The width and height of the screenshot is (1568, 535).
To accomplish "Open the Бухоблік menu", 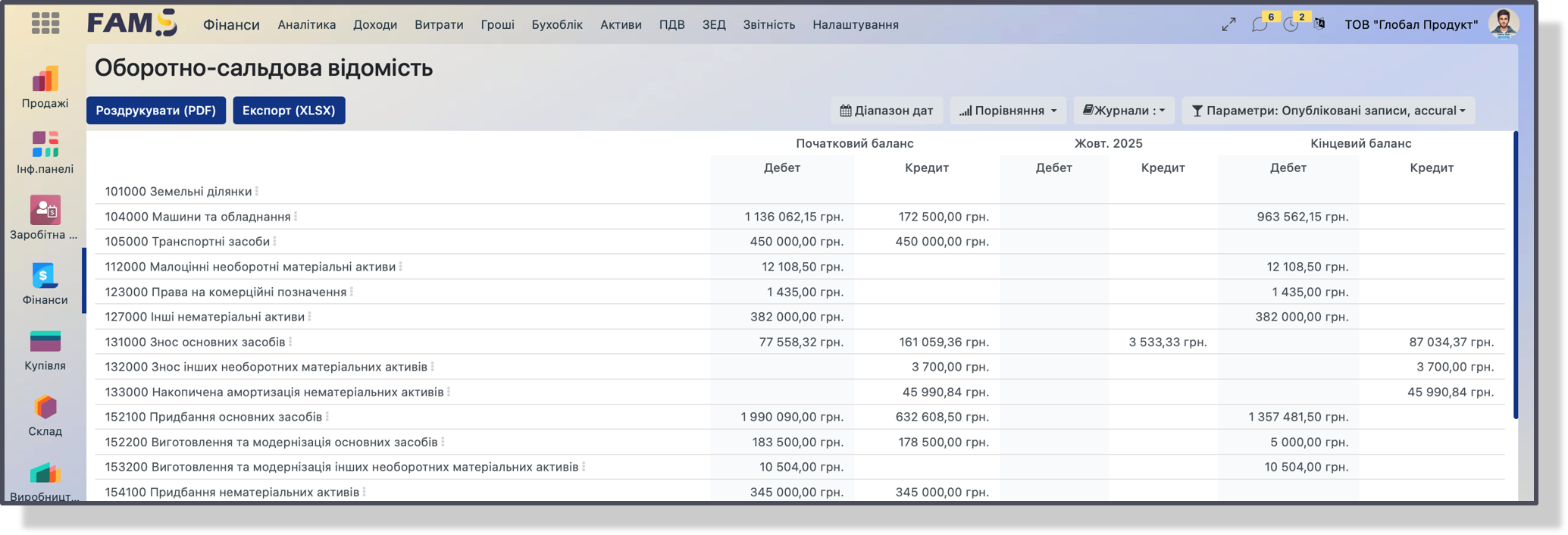I will point(557,24).
